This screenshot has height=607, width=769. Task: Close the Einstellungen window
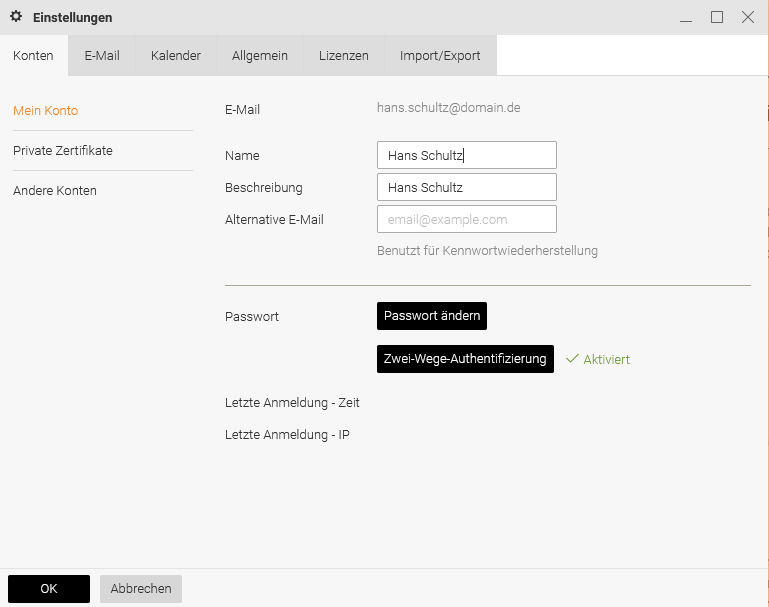[747, 17]
